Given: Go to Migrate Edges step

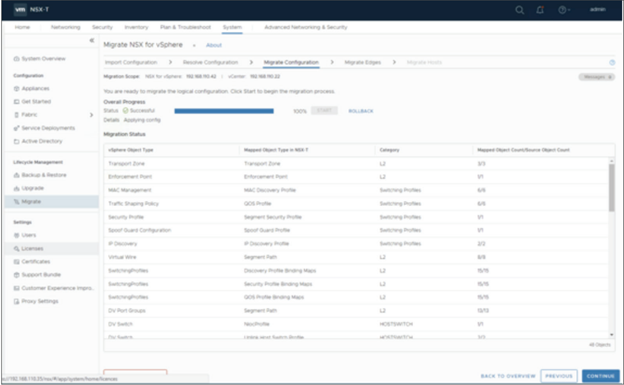Looking at the screenshot, I should click(363, 63).
